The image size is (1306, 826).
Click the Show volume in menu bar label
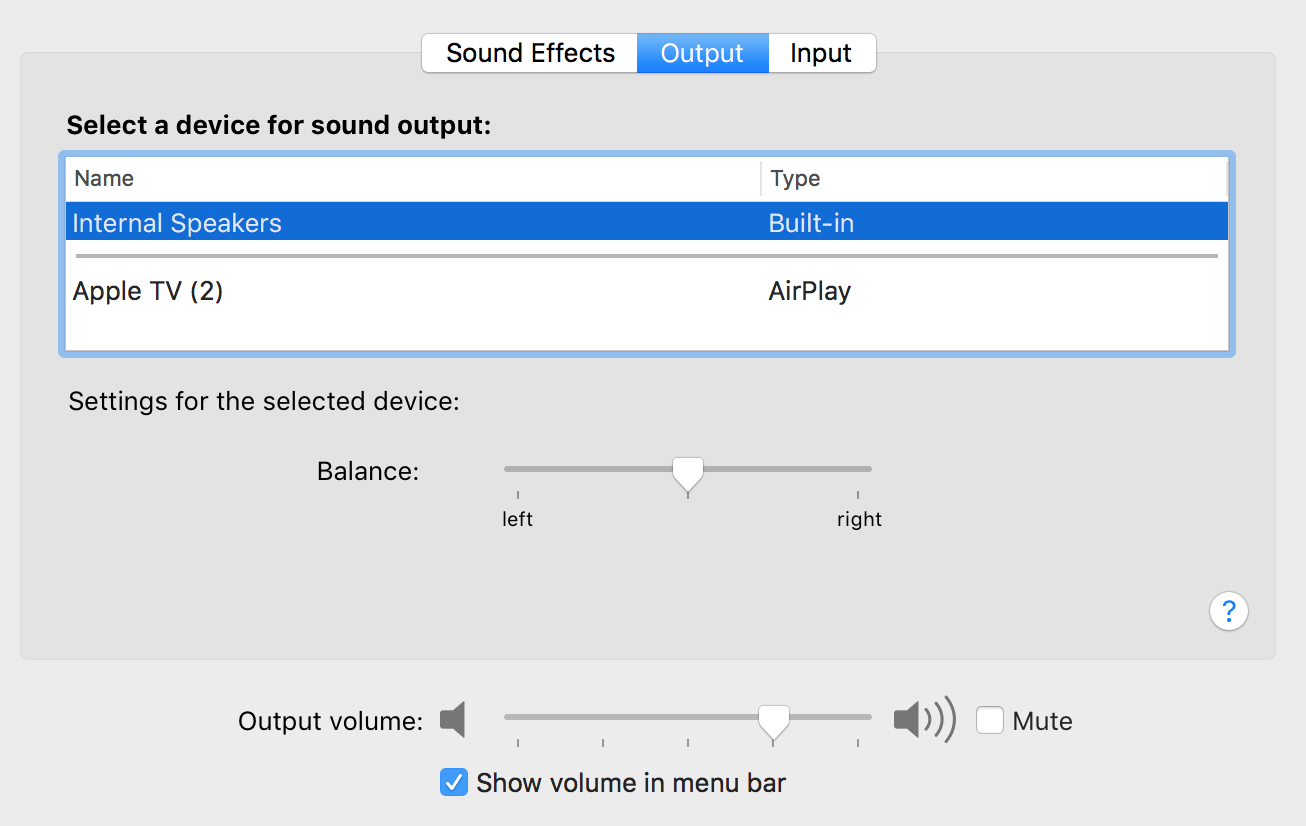coord(631,782)
